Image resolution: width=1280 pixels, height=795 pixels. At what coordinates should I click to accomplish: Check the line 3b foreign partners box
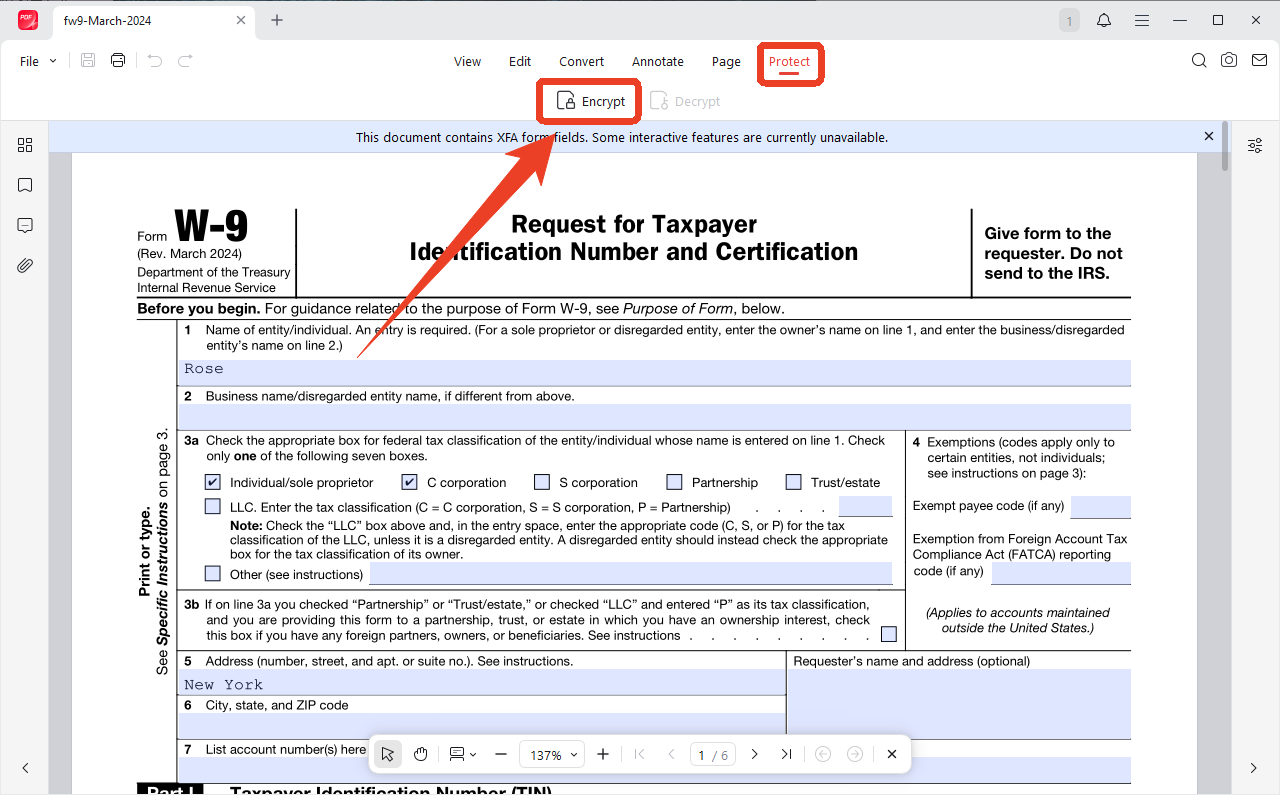(889, 634)
